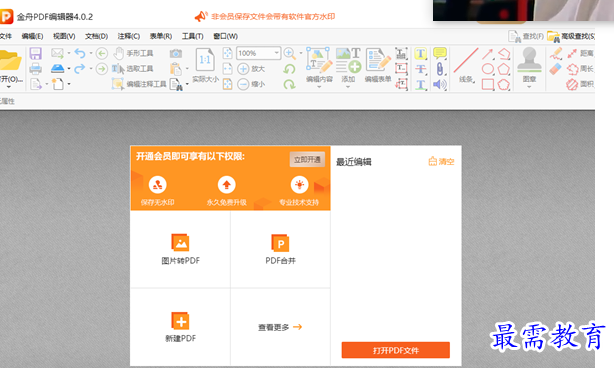Select the Rectangle shape tool icon

click(x=488, y=84)
